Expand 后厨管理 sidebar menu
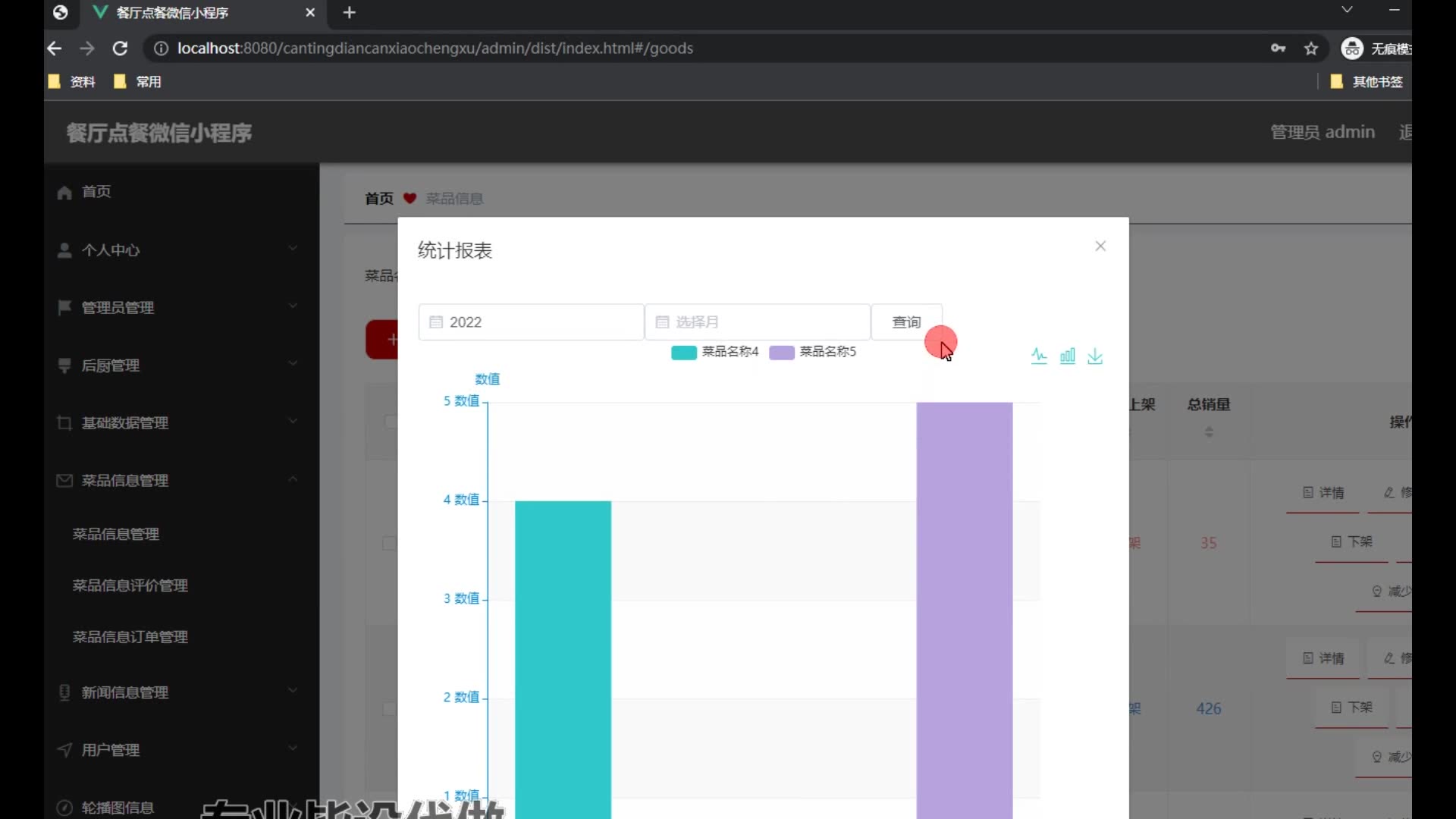The width and height of the screenshot is (1456, 819). 181,365
